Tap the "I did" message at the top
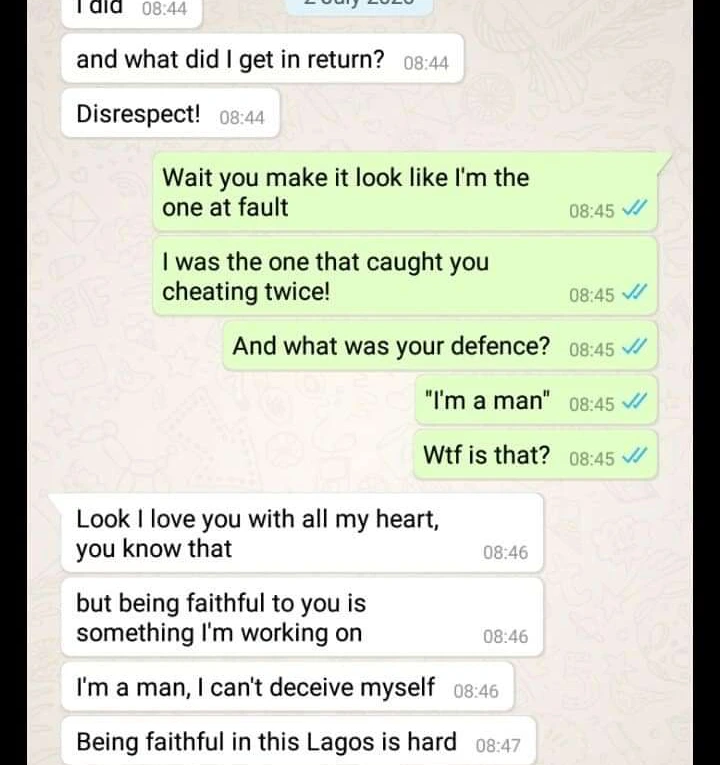720x765 pixels. 132,12
